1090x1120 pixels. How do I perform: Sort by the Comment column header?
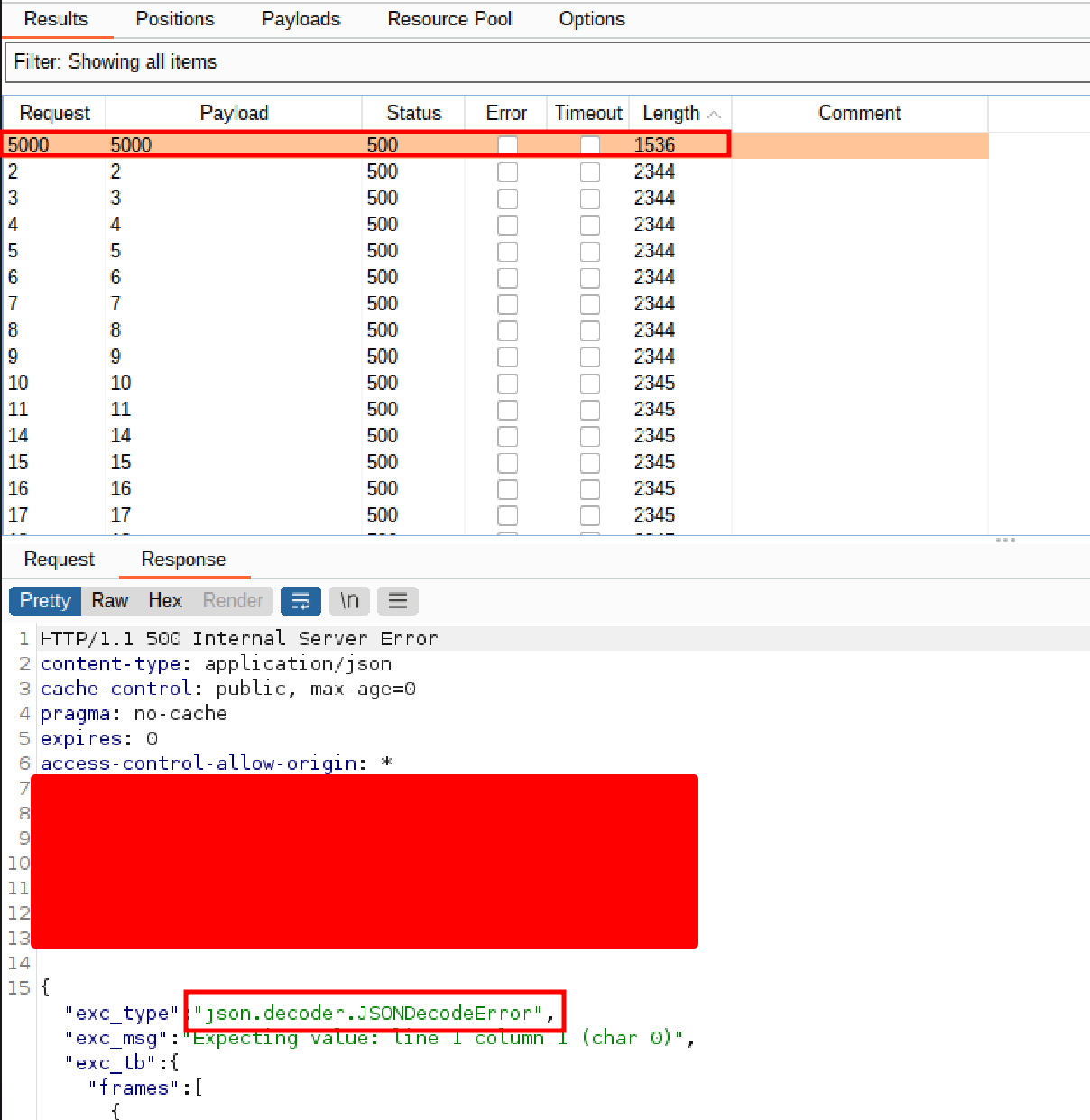point(860,114)
